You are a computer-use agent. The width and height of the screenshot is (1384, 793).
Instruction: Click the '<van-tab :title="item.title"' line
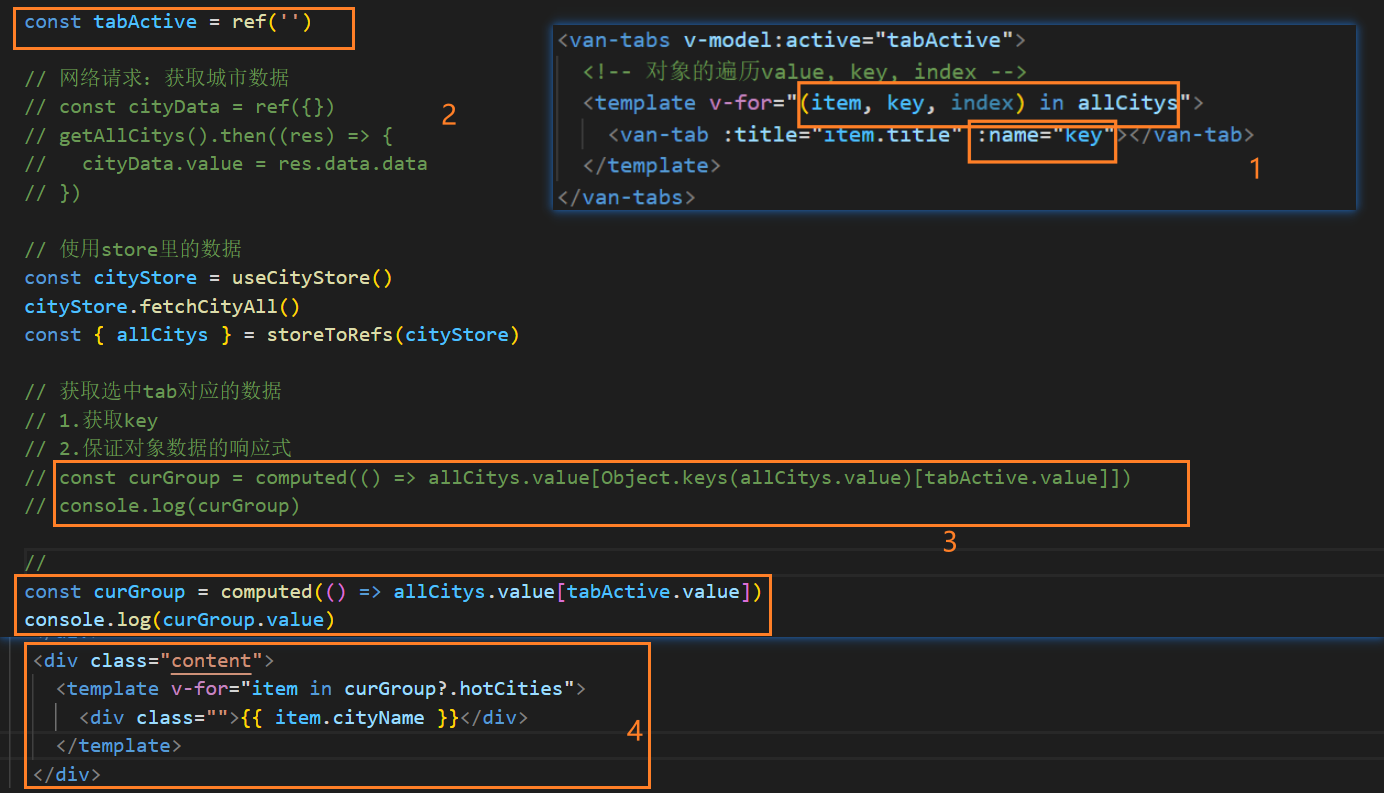pos(931,134)
